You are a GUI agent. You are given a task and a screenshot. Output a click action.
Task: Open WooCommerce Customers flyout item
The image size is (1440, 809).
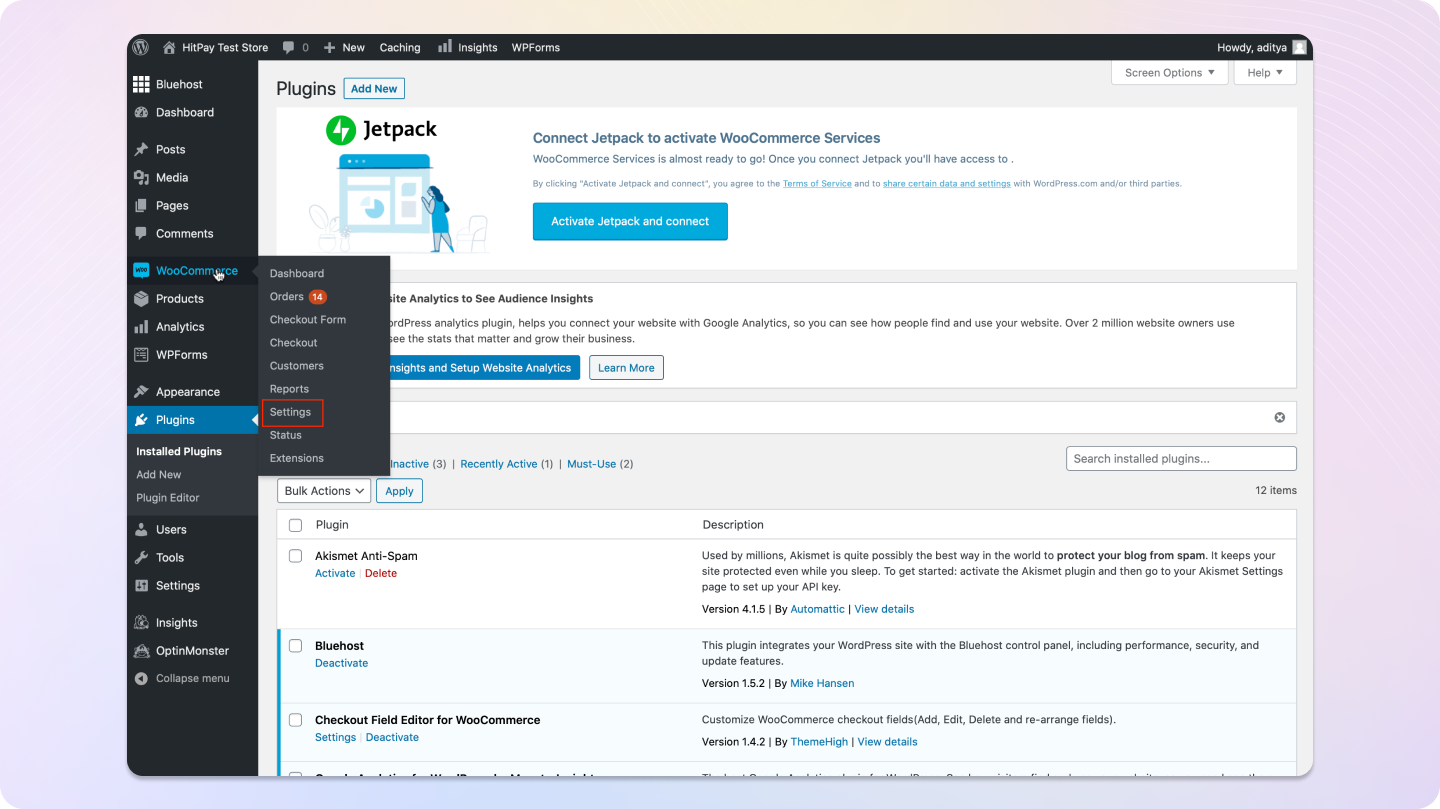click(x=297, y=365)
